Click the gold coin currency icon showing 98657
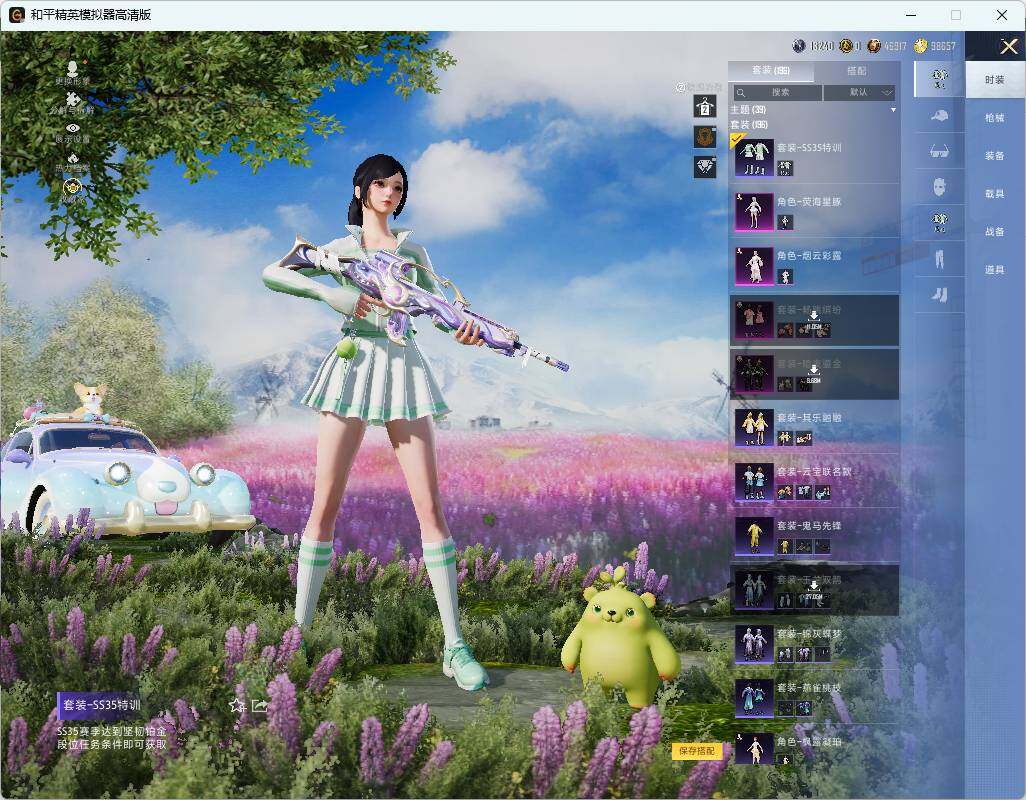The width and height of the screenshot is (1026, 800). point(921,46)
